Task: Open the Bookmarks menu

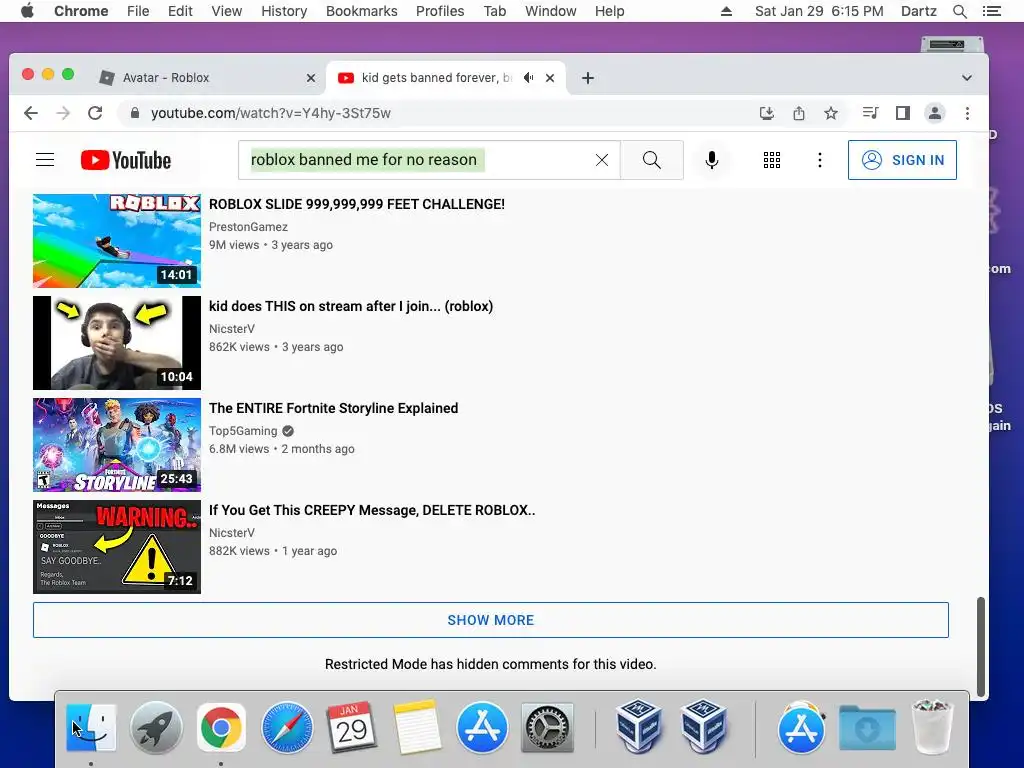Action: point(362,11)
